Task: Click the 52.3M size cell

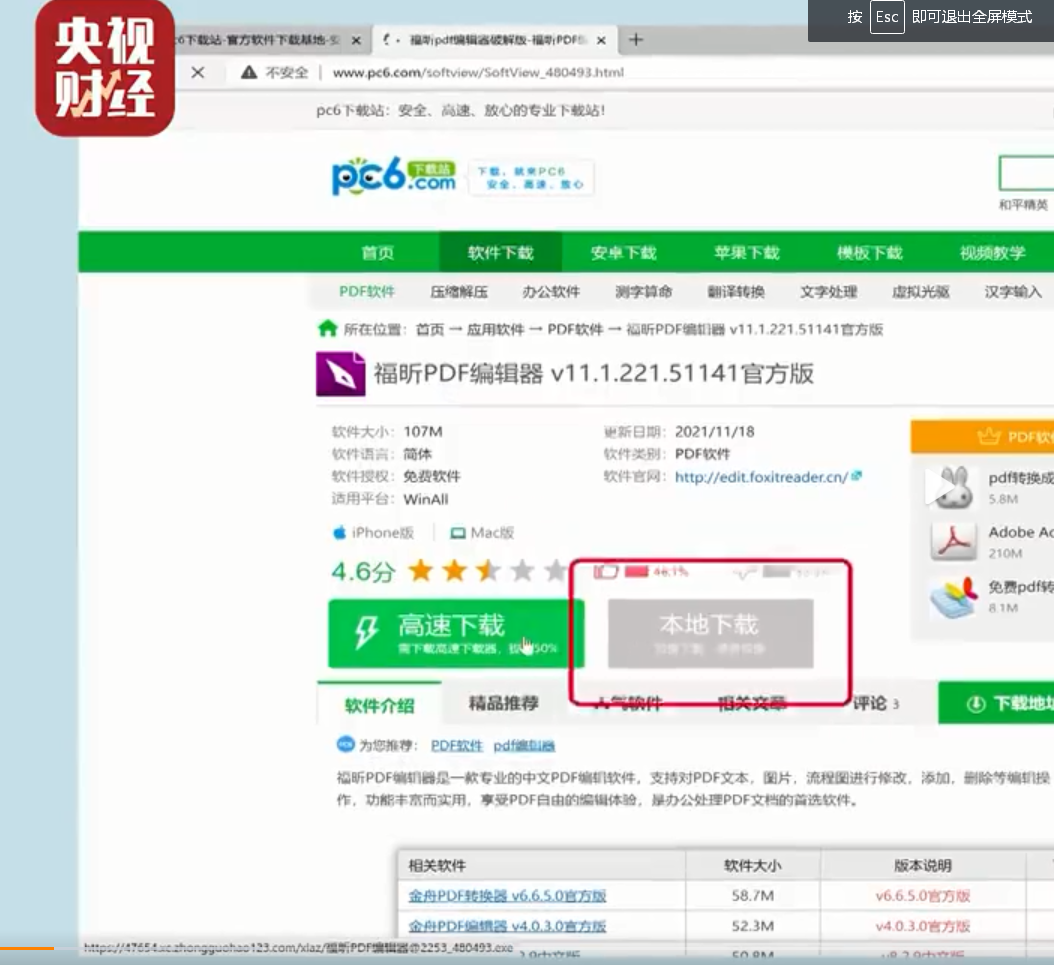Action: 753,926
